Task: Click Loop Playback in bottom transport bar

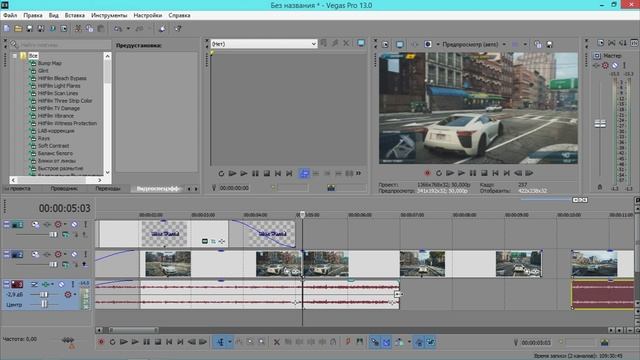Action: (x=112, y=342)
